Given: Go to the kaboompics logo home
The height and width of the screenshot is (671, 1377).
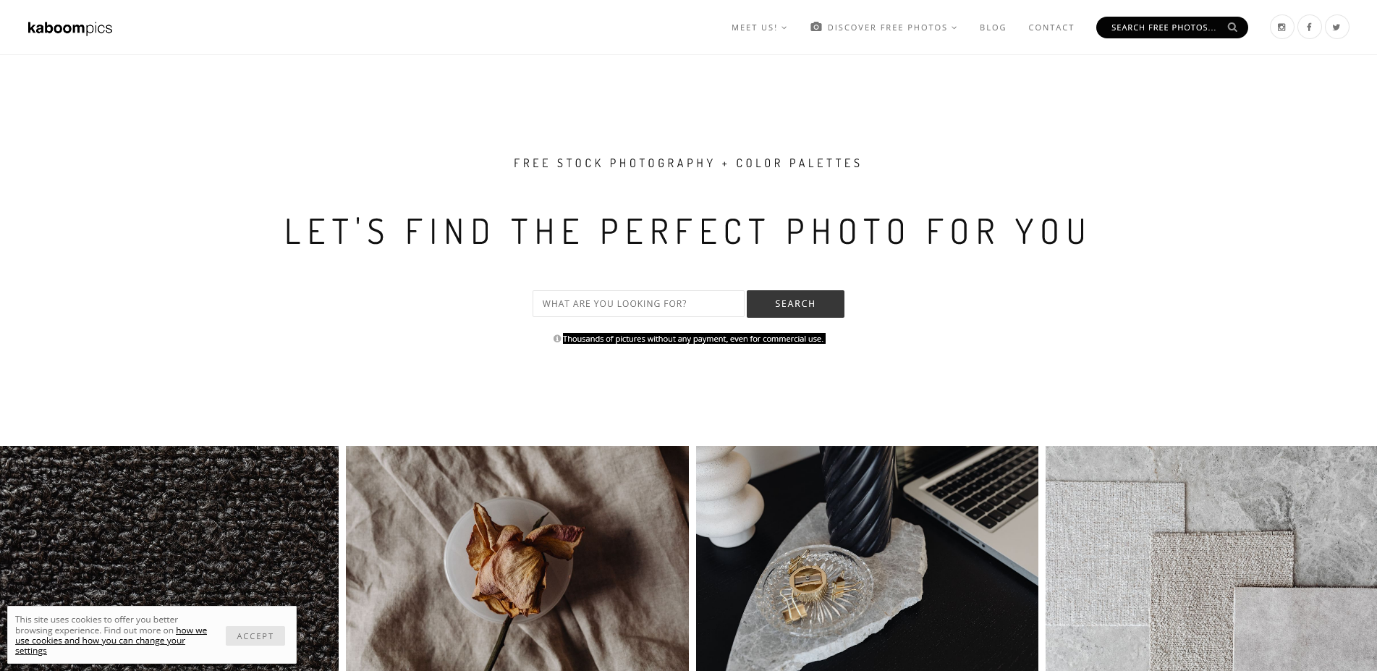Looking at the screenshot, I should tap(70, 28).
